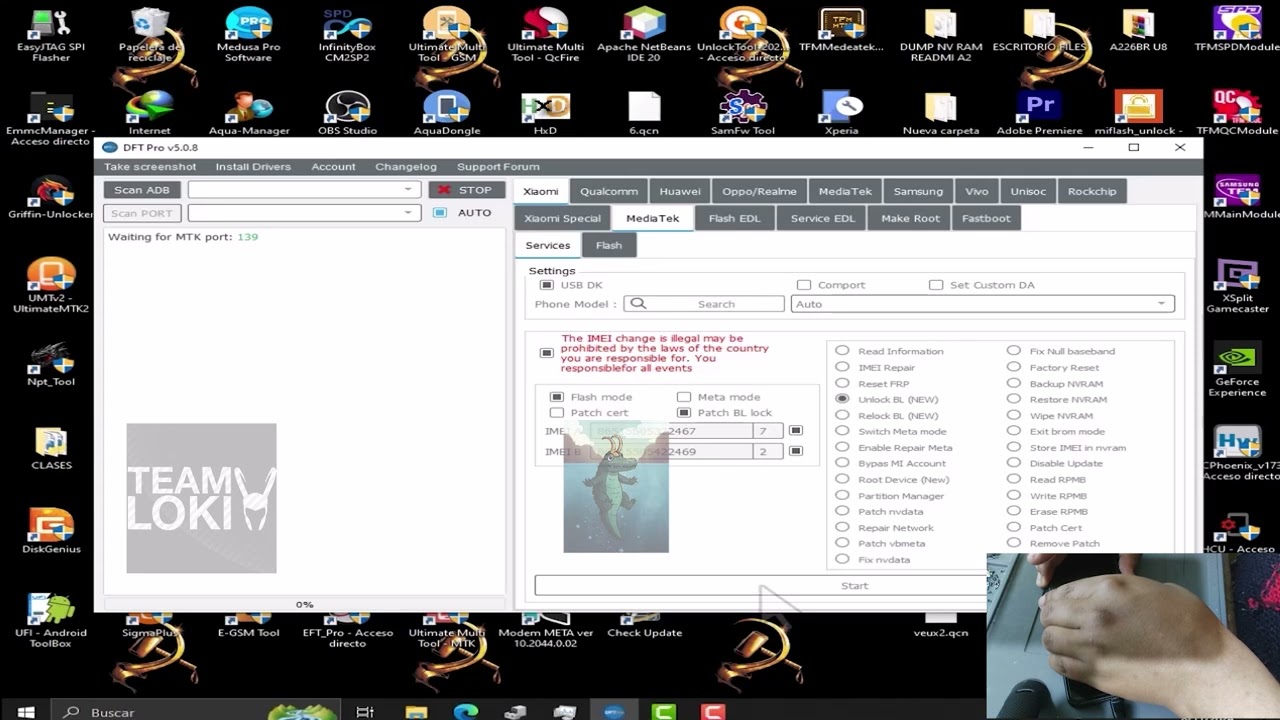Toggle the Patch BL lock checkbox
Image resolution: width=1280 pixels, height=720 pixels.
coord(684,413)
